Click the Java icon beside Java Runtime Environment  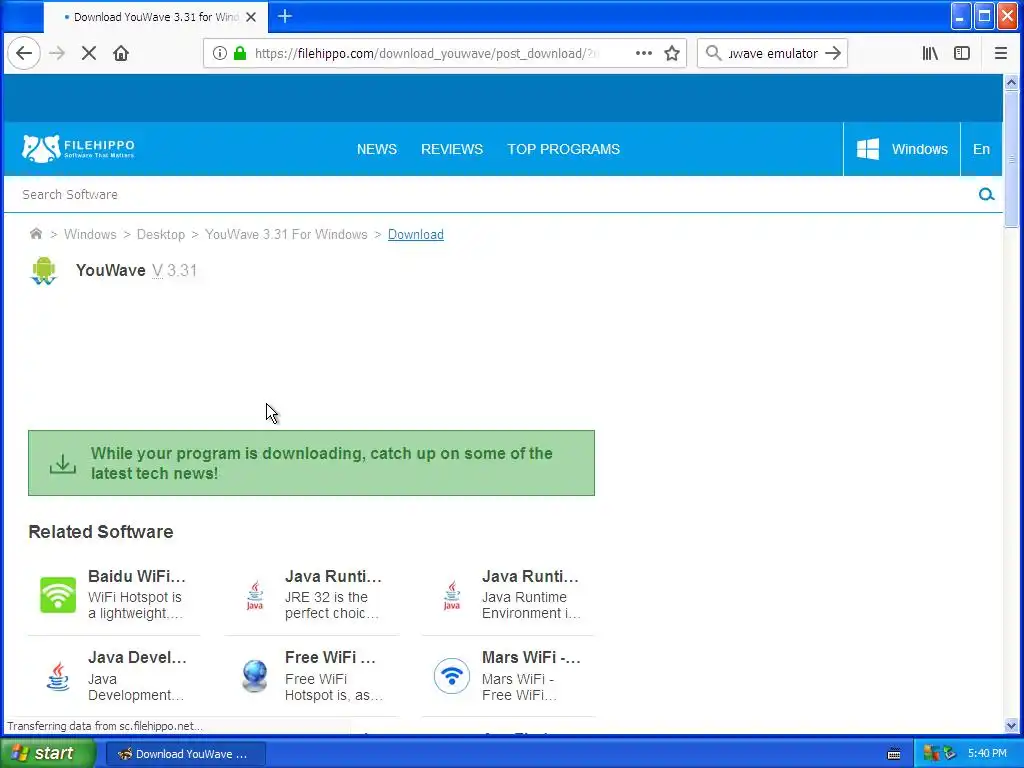pos(451,595)
